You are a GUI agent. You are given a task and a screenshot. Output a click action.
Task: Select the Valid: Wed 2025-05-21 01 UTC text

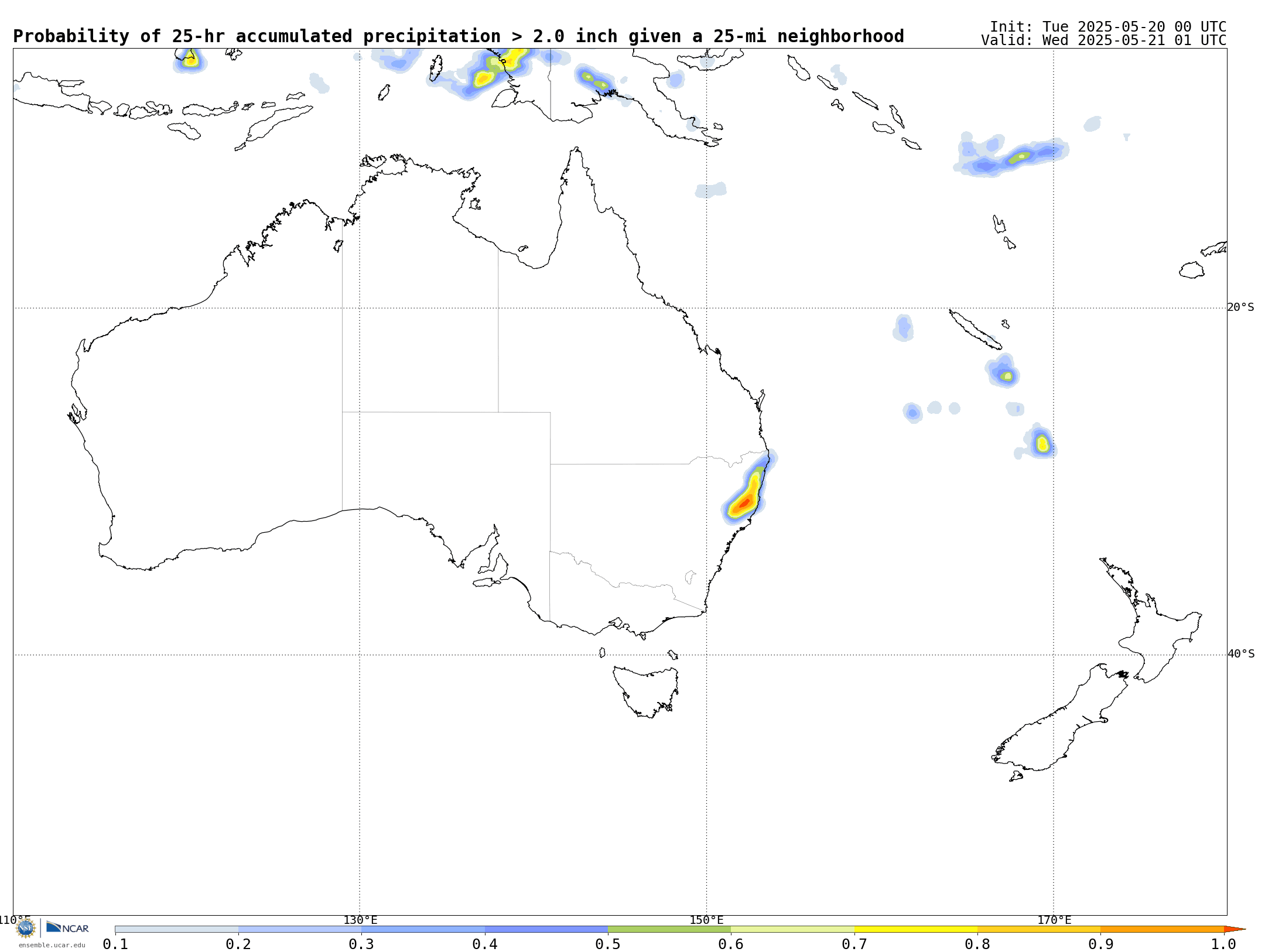[x=1104, y=40]
